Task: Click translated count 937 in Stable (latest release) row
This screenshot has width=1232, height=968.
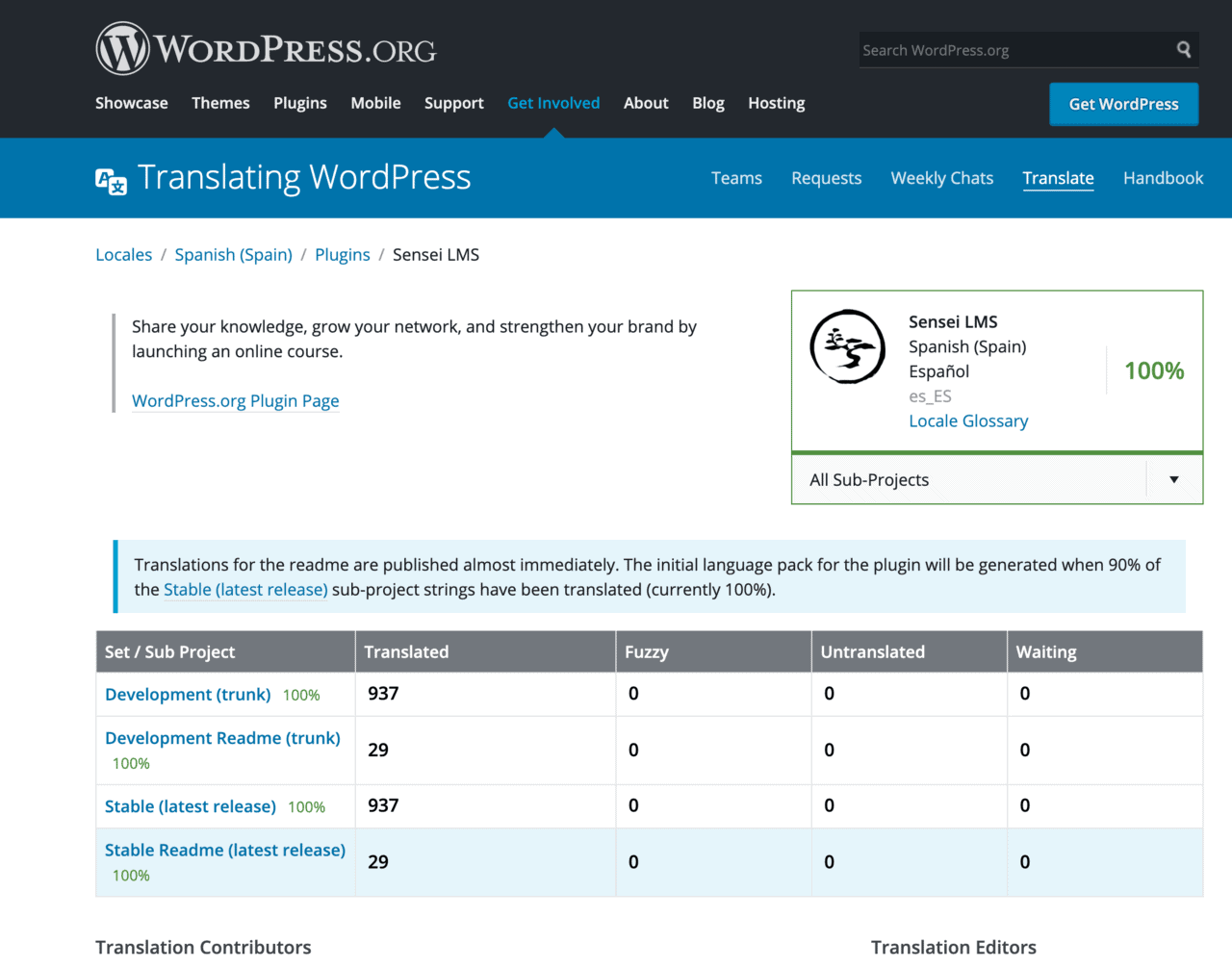Action: [383, 806]
